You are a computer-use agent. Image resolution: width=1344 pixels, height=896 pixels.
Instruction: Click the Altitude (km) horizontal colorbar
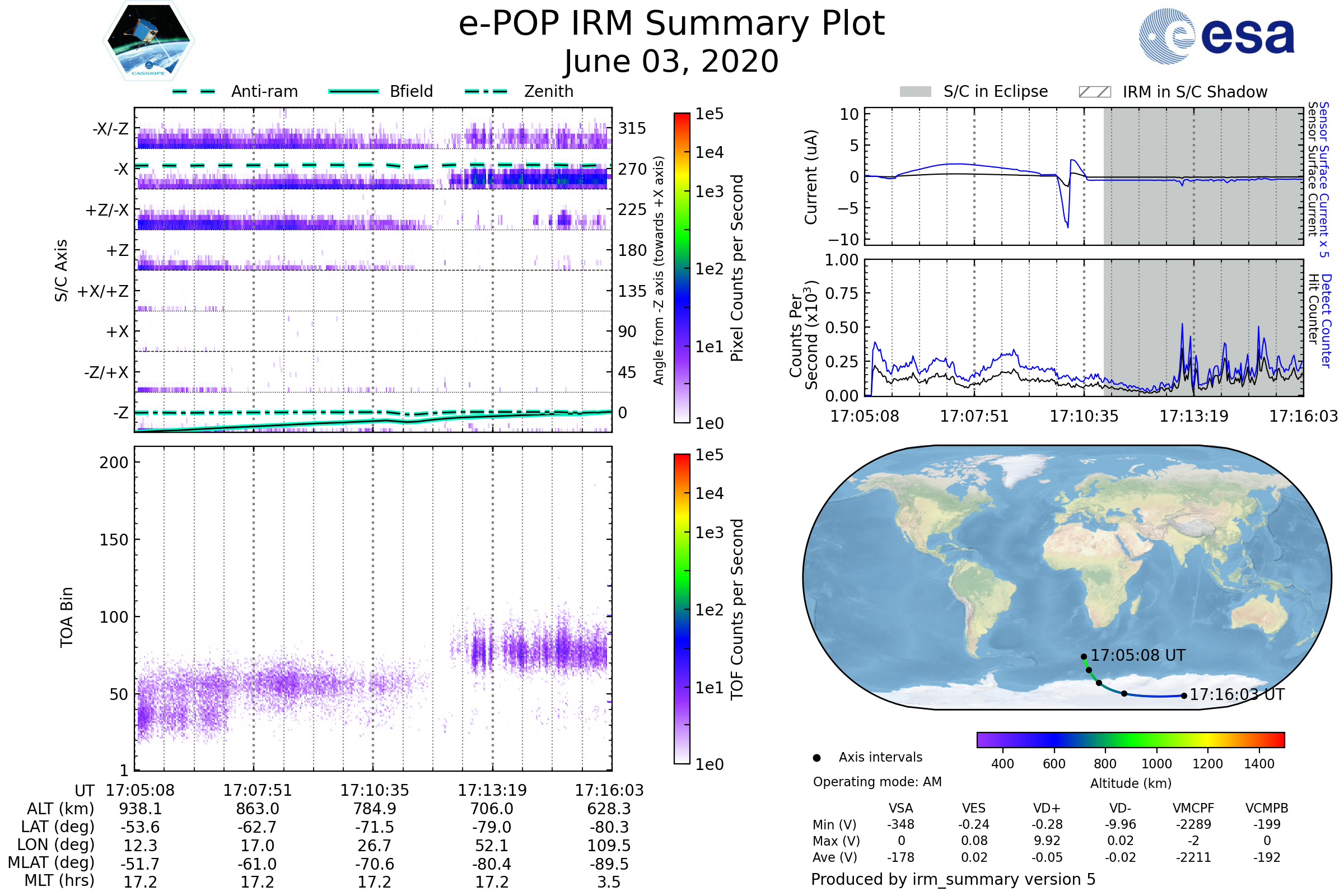1130,740
